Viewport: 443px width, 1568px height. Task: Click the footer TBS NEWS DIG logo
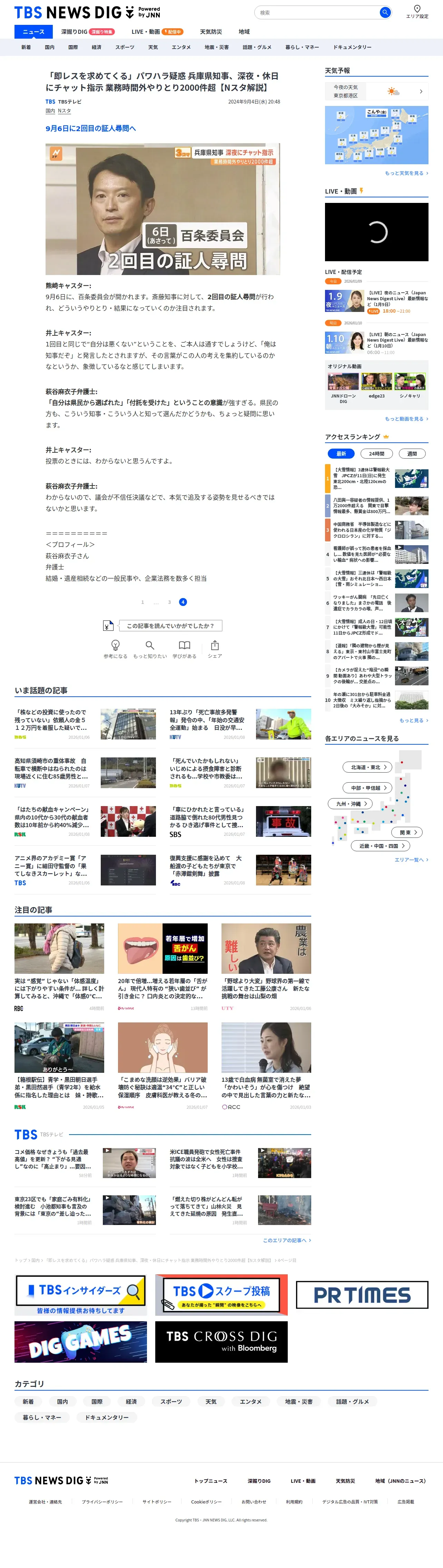tap(61, 1480)
